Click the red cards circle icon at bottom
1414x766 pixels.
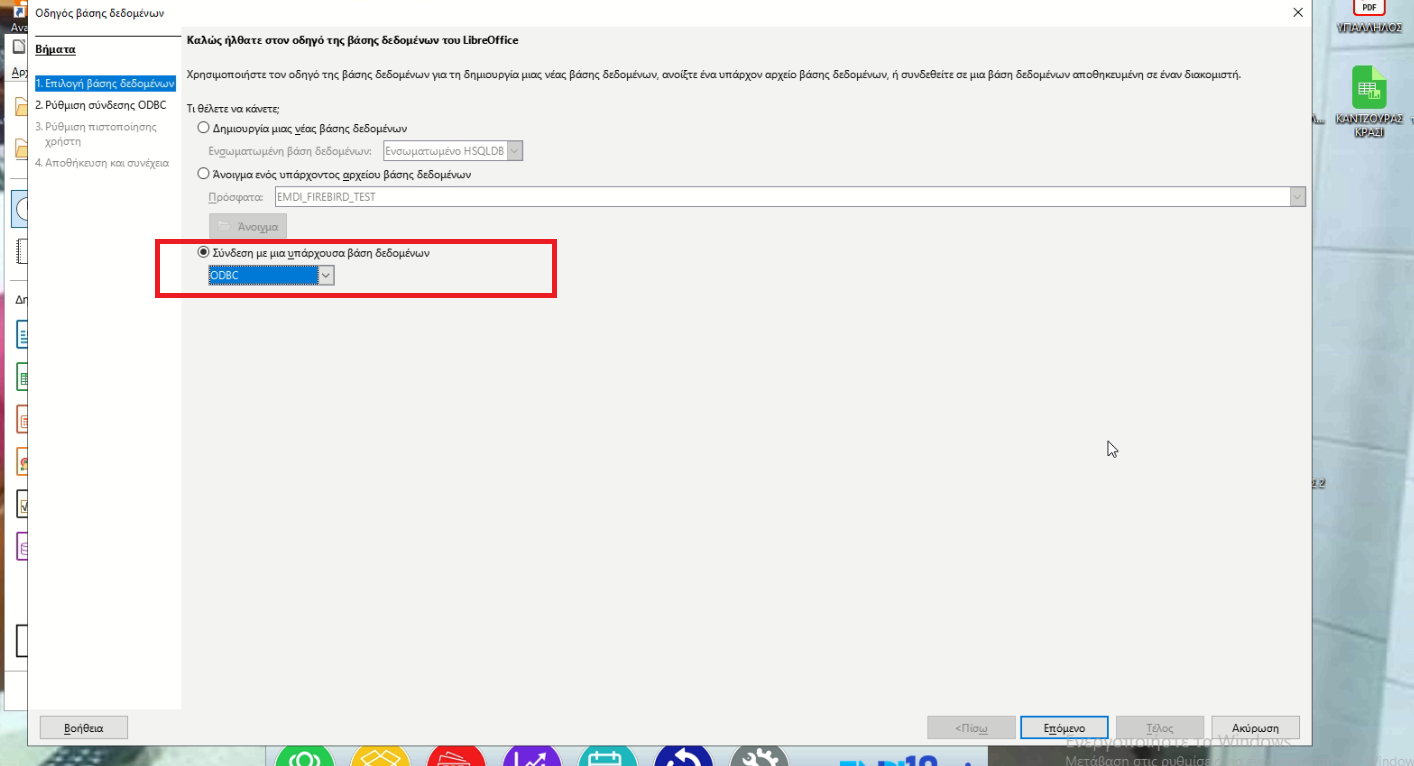(456, 757)
